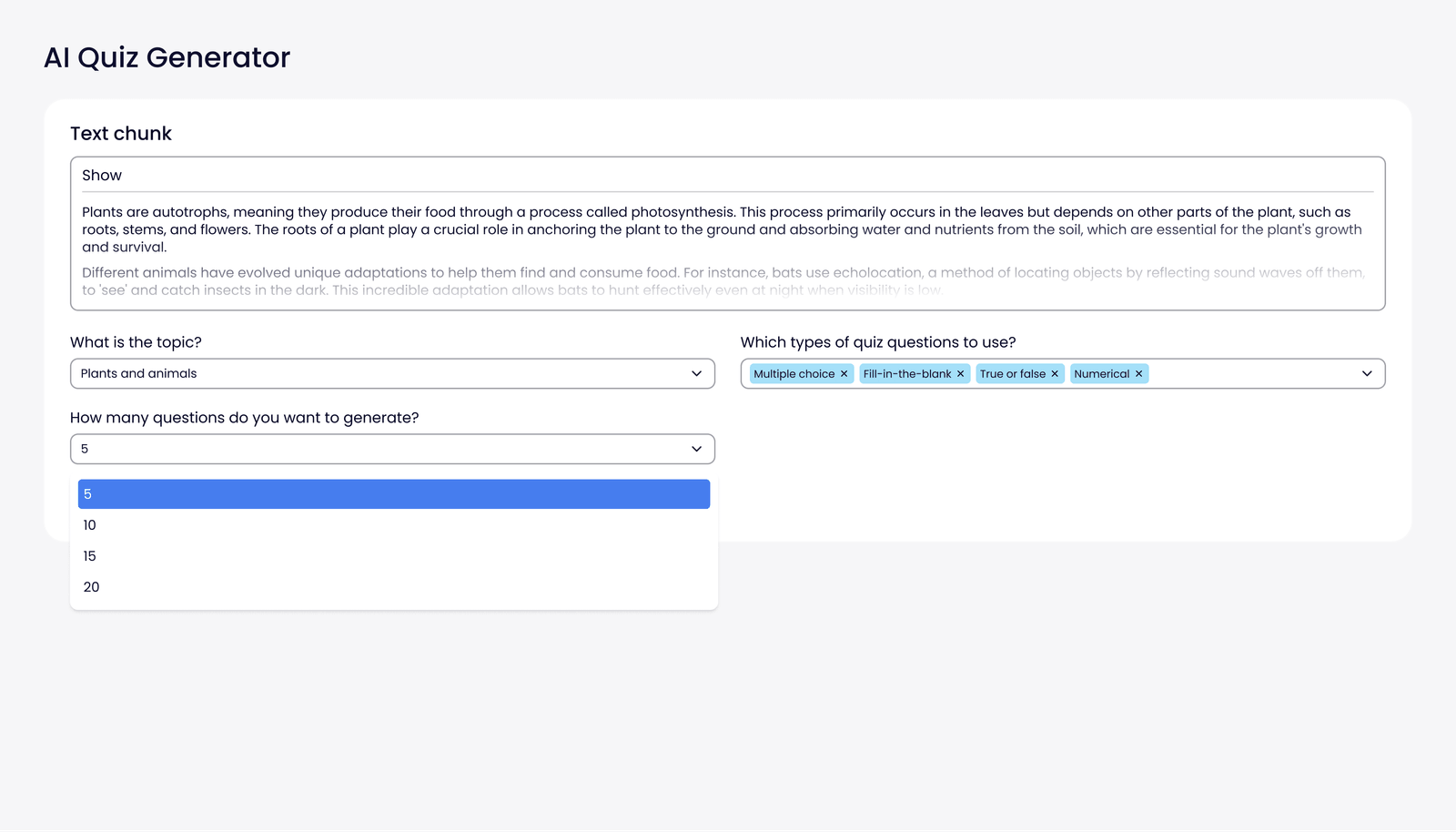Select 20 questions option
The width and height of the screenshot is (1456, 832).
tap(393, 587)
